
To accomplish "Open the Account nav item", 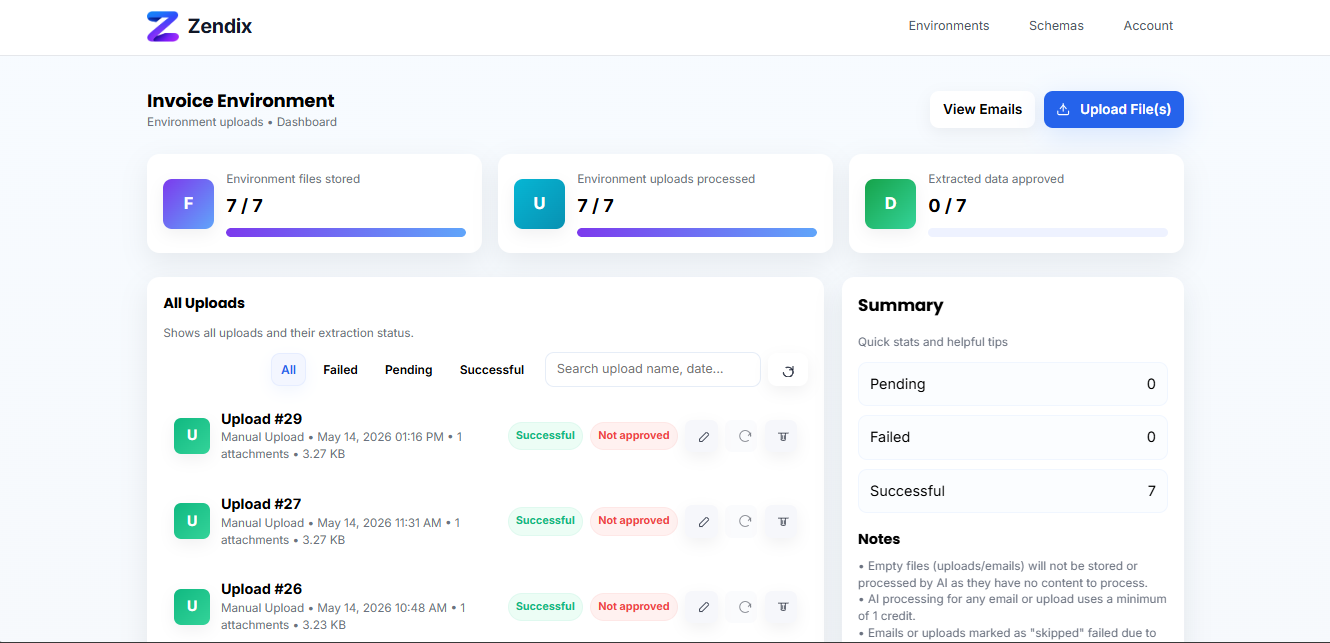I will click(1148, 26).
